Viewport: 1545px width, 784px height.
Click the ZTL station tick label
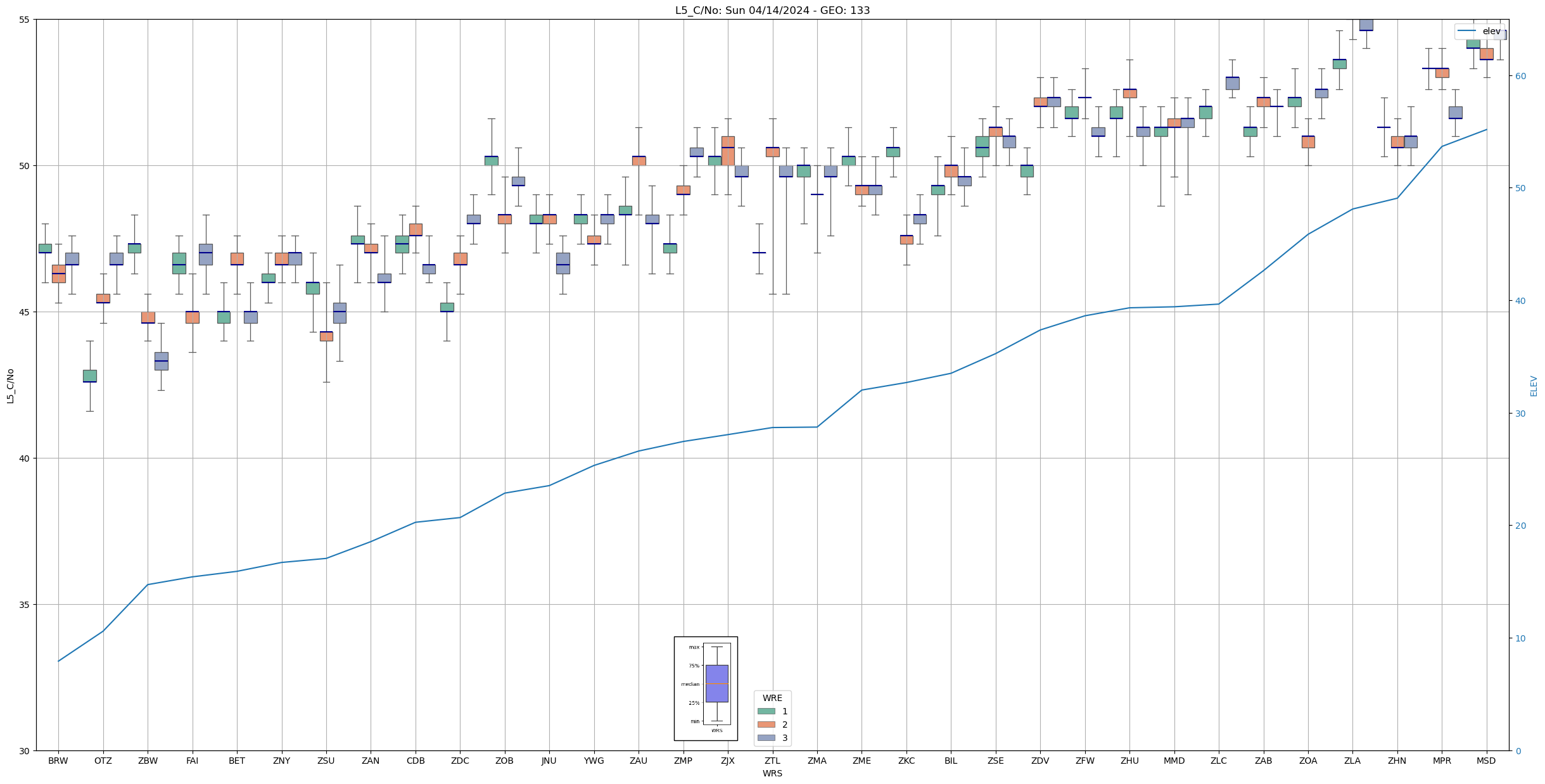(772, 761)
